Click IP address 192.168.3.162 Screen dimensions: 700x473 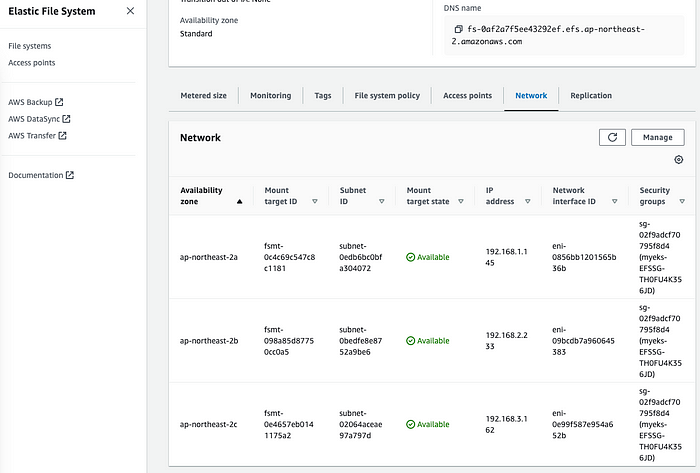click(506, 424)
